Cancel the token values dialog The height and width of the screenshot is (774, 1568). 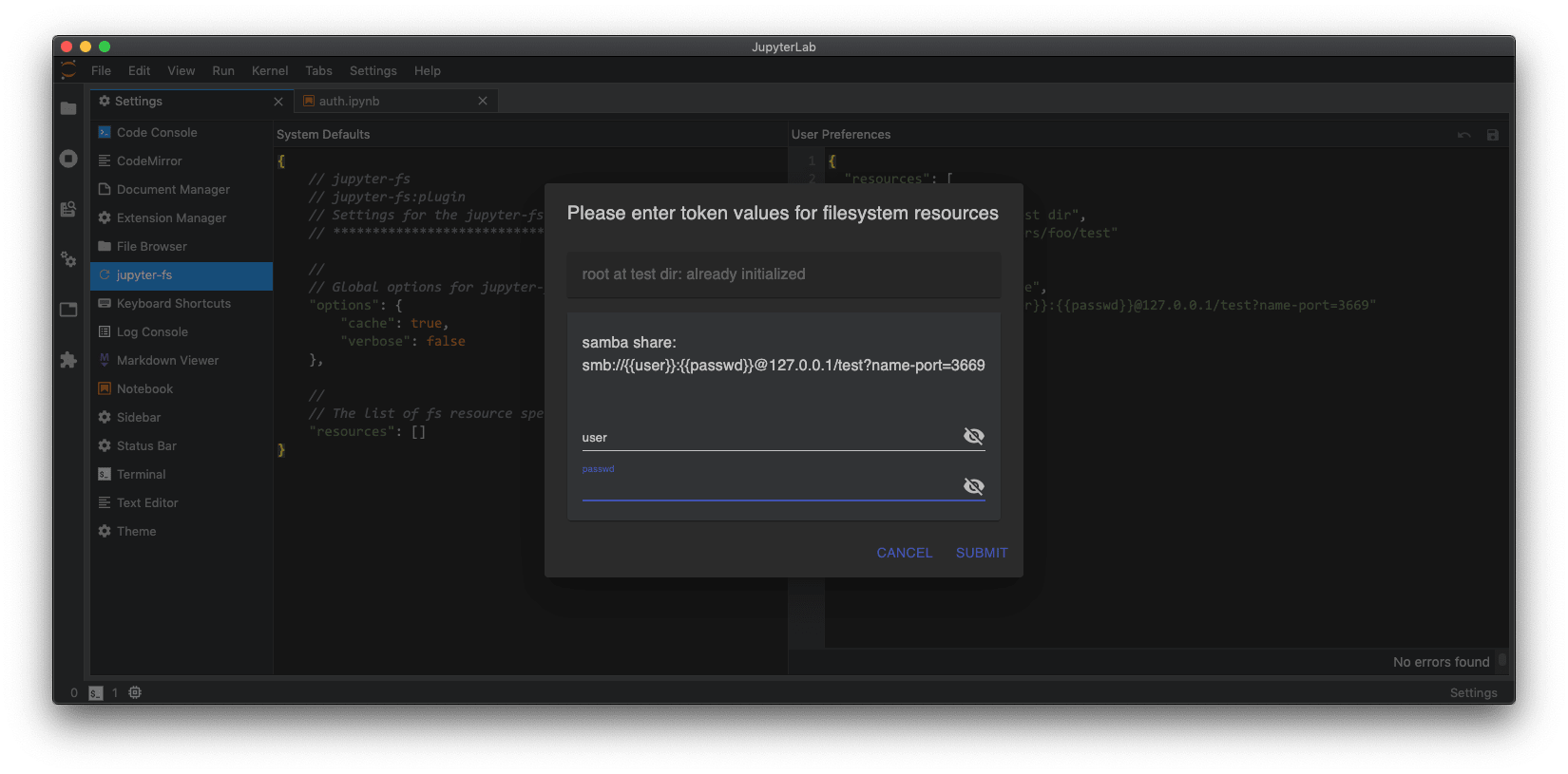[905, 553]
